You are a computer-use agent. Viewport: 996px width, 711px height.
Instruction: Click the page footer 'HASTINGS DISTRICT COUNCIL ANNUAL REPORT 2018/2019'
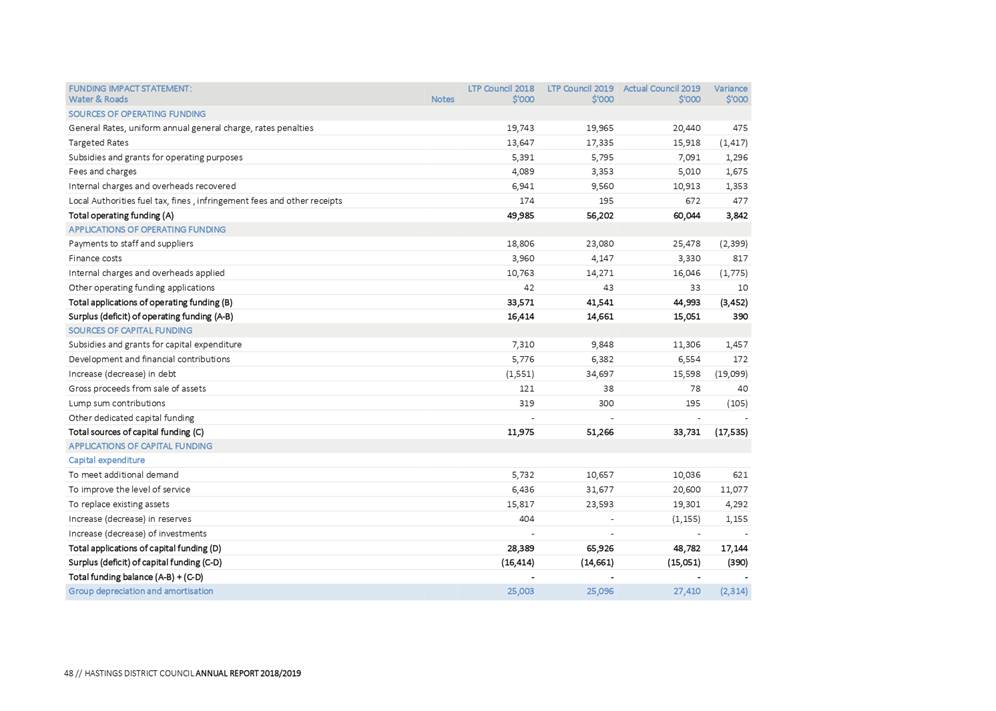(x=193, y=674)
